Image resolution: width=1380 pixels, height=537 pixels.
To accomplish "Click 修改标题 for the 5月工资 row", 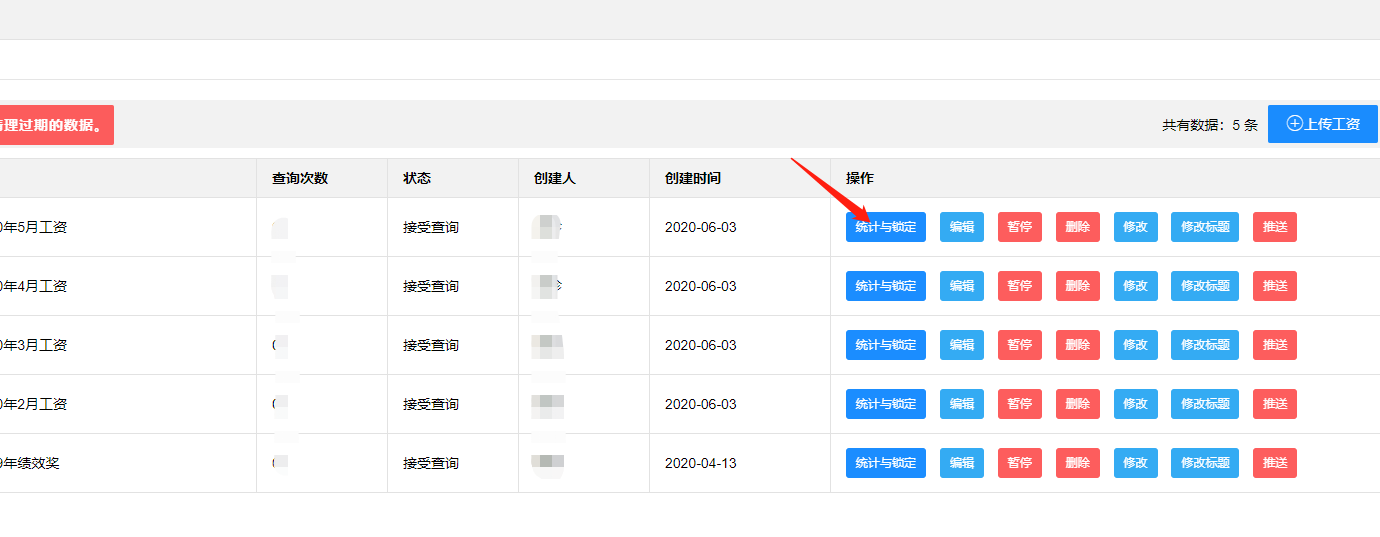I will point(1204,227).
